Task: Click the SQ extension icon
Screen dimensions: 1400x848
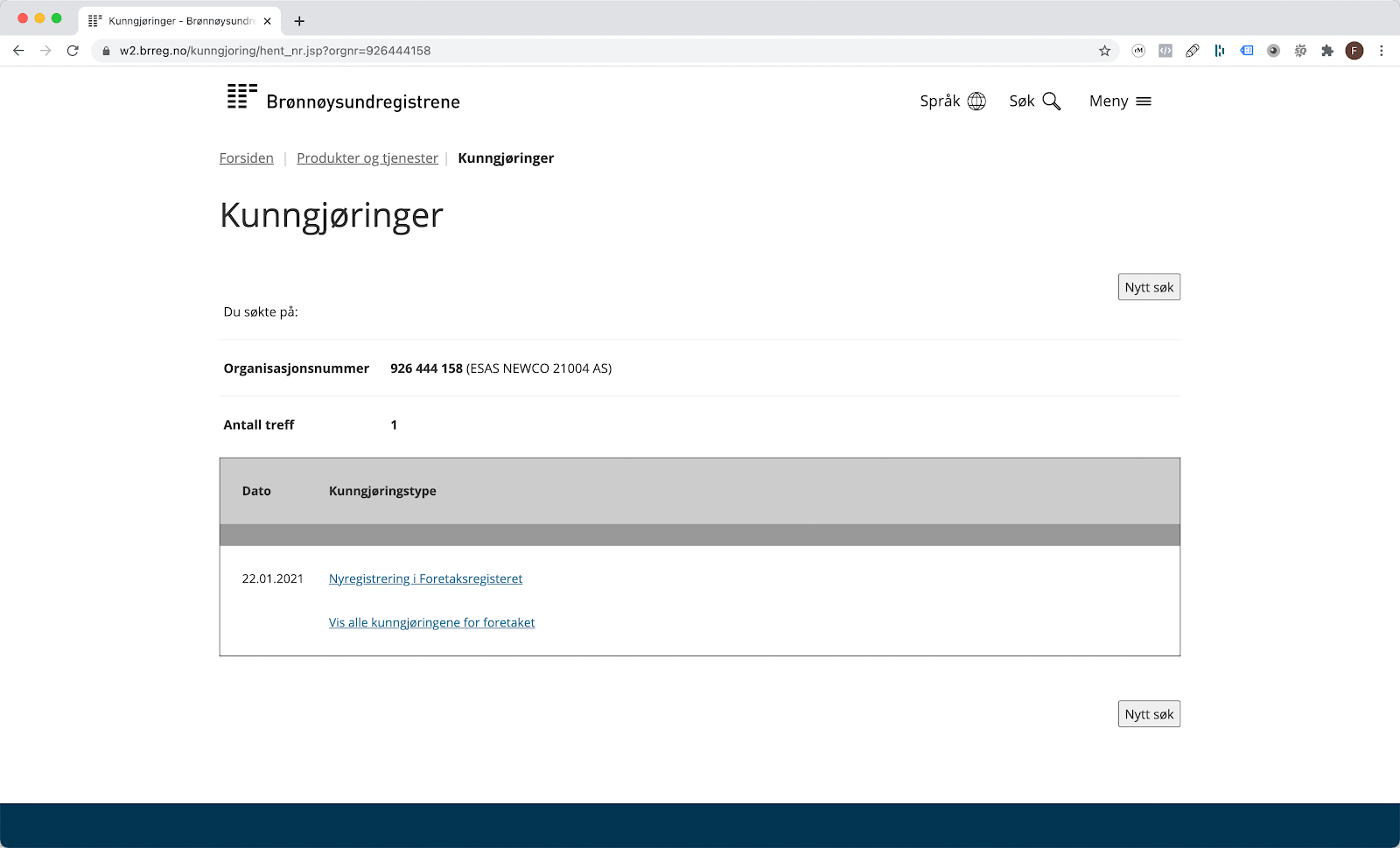Action: pos(1300,51)
